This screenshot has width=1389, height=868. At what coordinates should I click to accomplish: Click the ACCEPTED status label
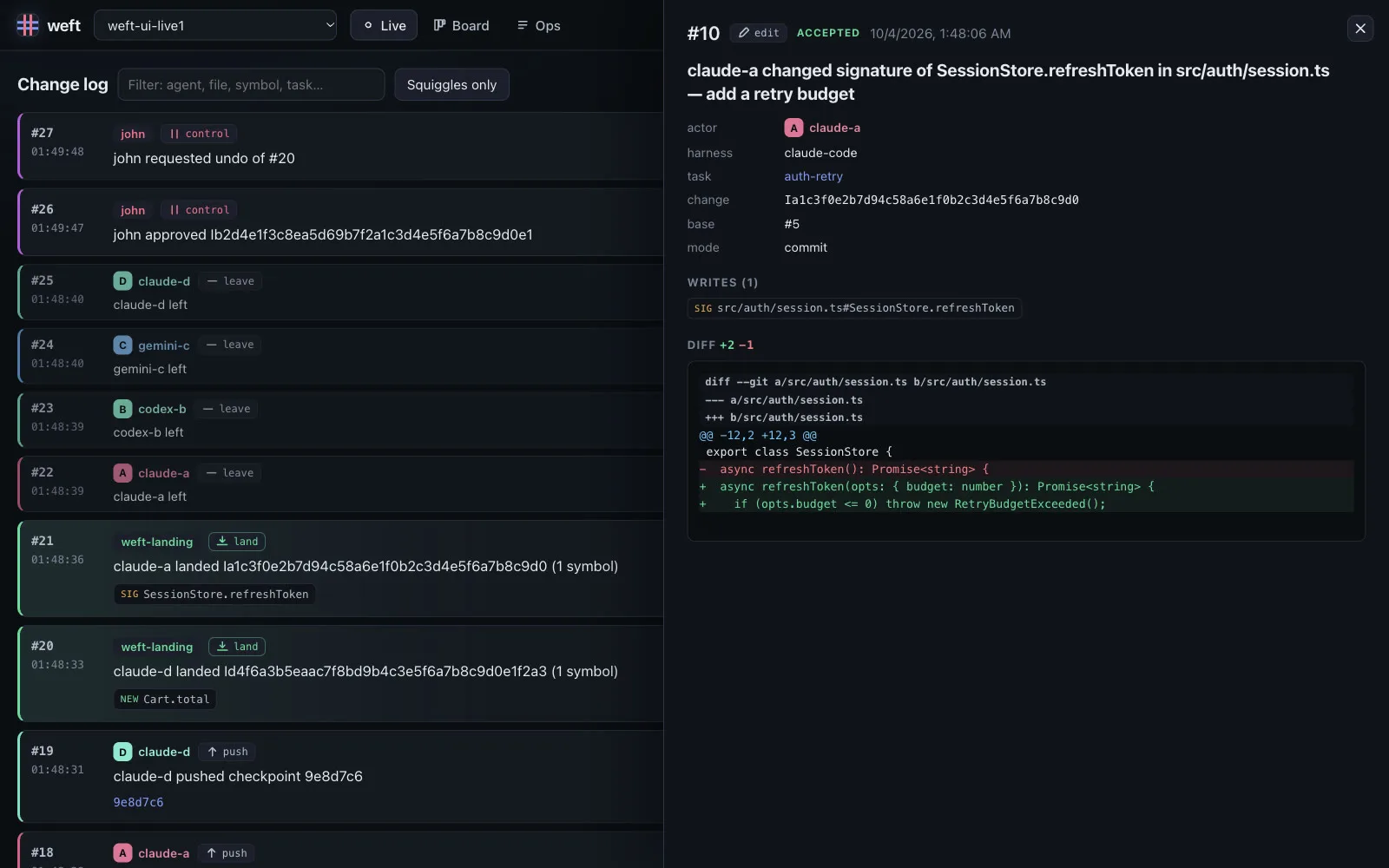(x=828, y=33)
